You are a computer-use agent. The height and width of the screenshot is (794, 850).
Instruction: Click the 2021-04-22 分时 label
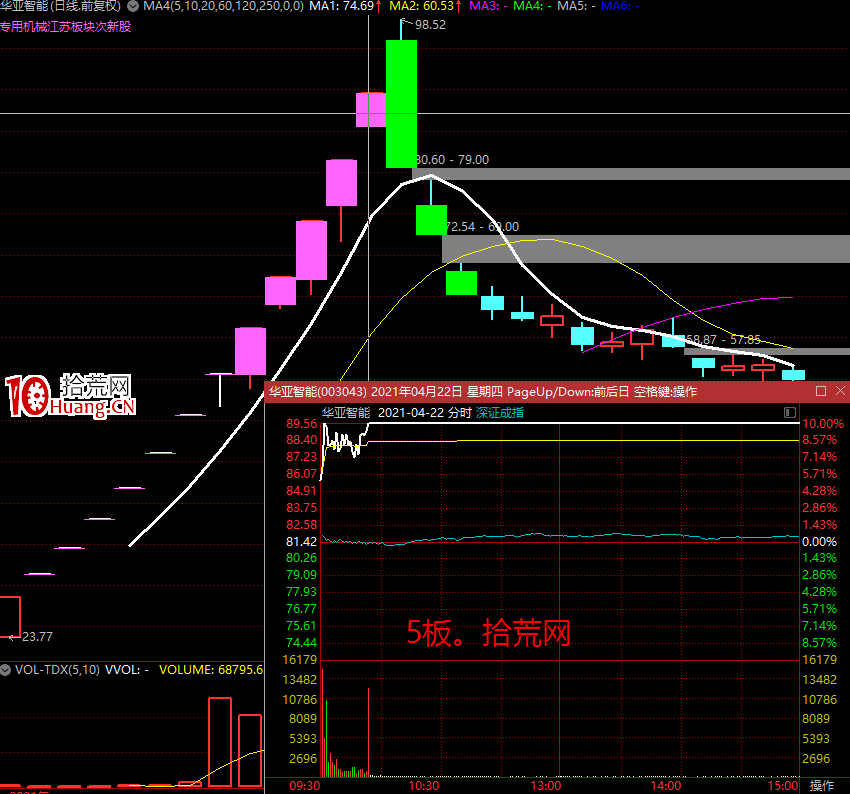point(424,413)
